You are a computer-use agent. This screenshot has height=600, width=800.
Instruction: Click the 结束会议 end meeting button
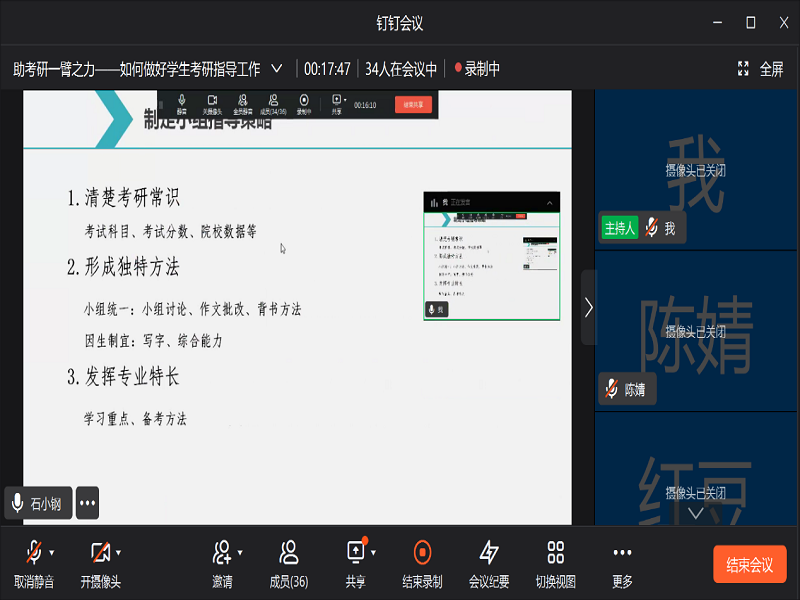pyautogui.click(x=749, y=565)
